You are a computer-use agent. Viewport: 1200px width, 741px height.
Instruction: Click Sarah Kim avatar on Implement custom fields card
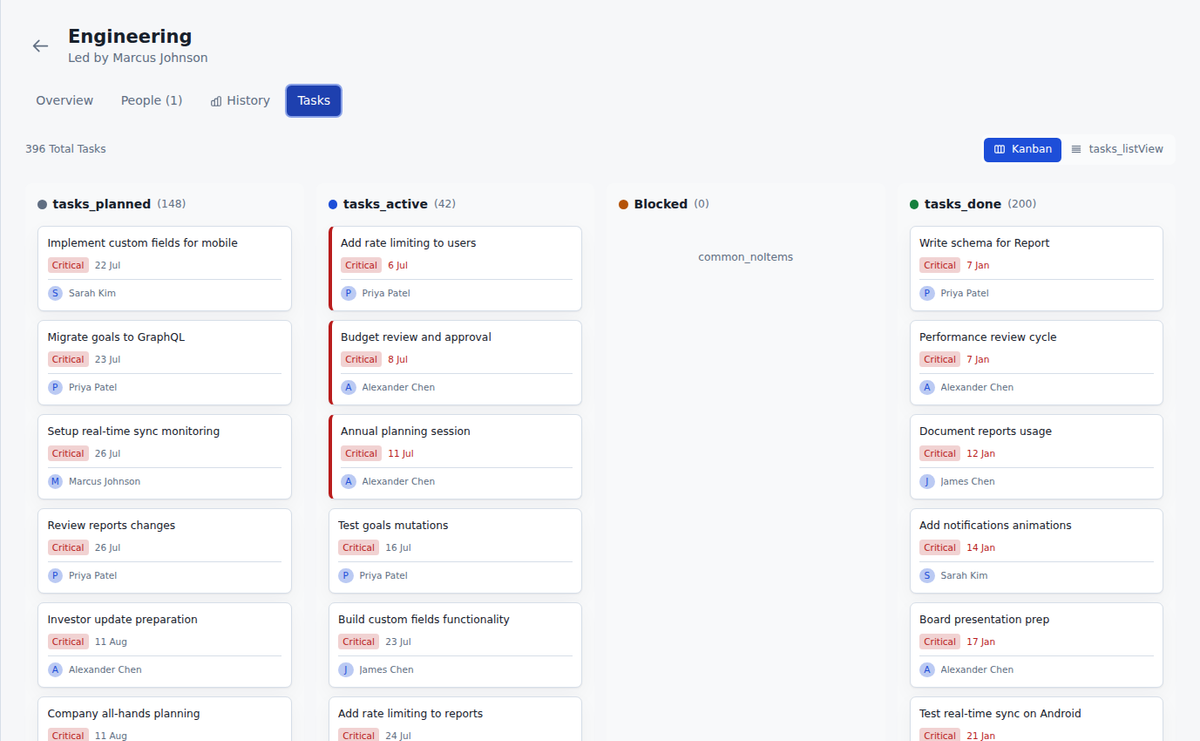coord(56,293)
